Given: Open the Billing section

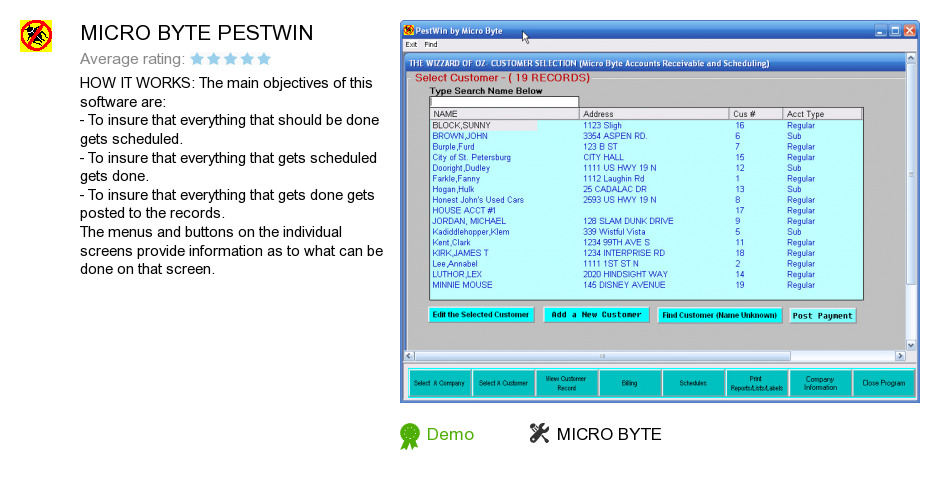Looking at the screenshot, I should coord(630,383).
